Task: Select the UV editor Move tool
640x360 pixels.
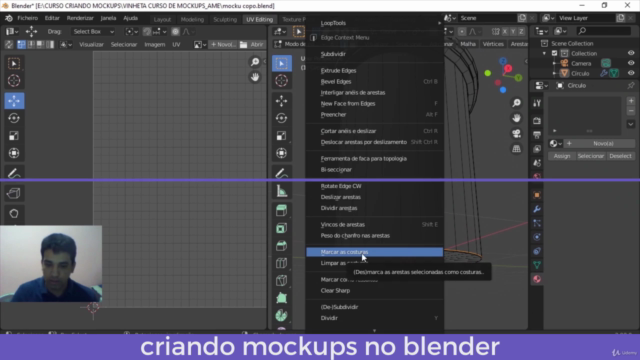Action: click(x=14, y=101)
